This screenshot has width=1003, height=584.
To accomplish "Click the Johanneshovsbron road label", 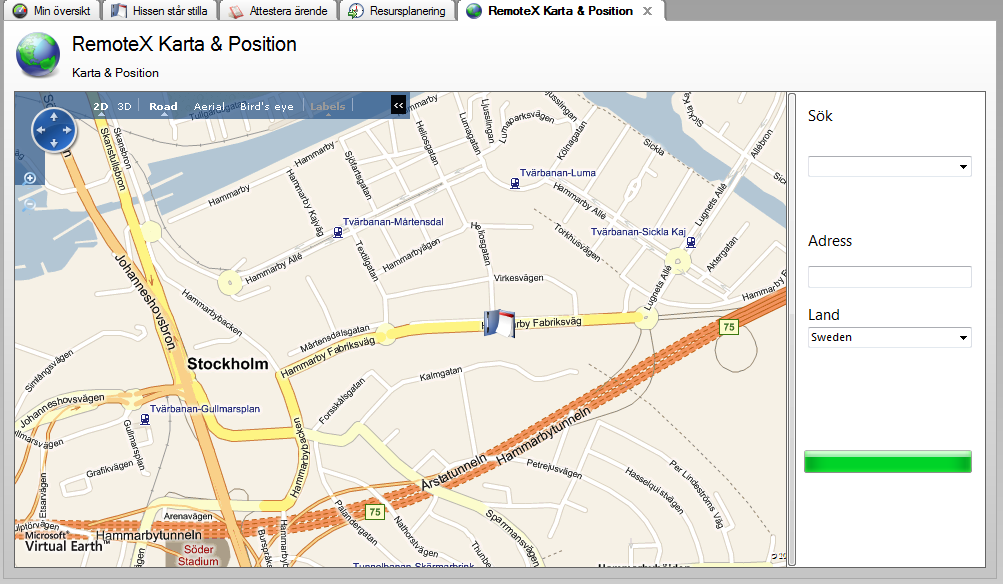I will tap(146, 302).
